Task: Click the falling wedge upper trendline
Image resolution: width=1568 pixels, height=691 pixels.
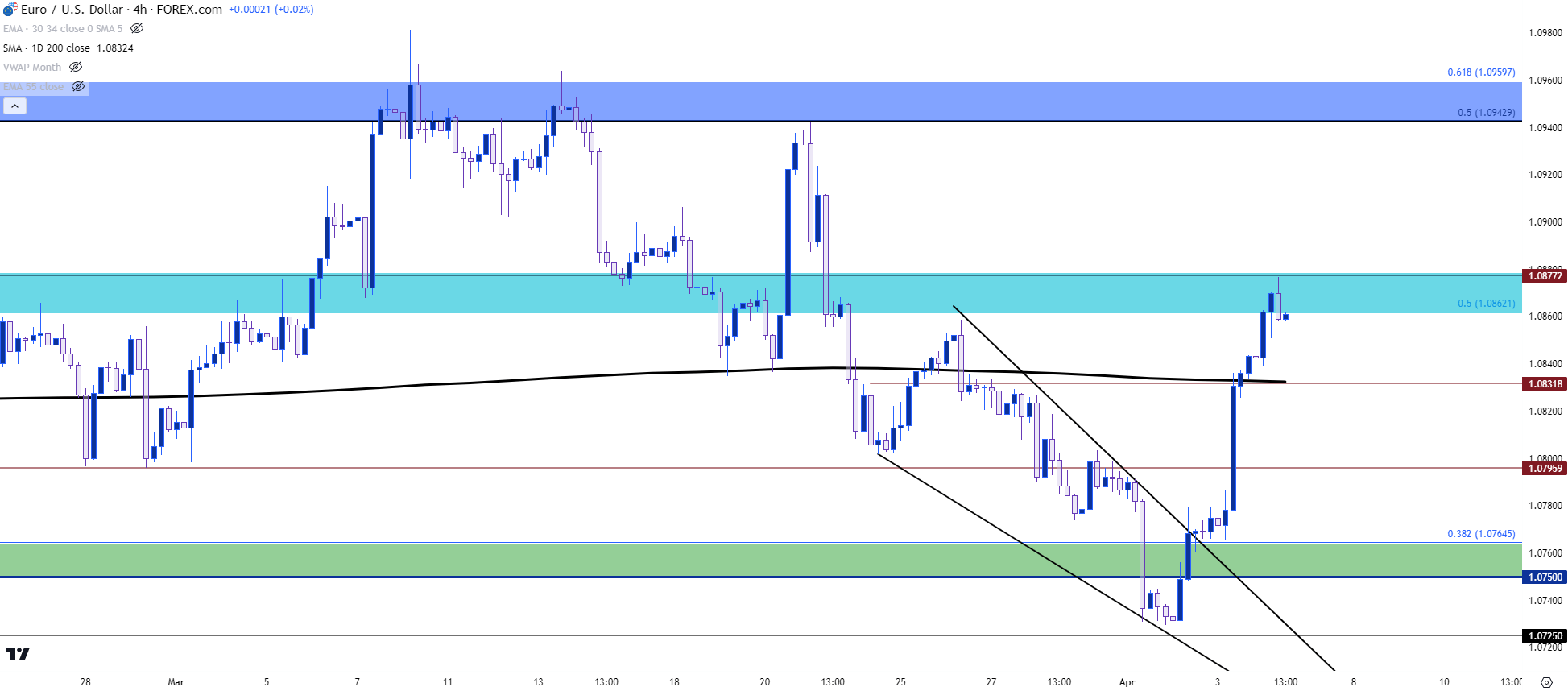Action: 1144,488
